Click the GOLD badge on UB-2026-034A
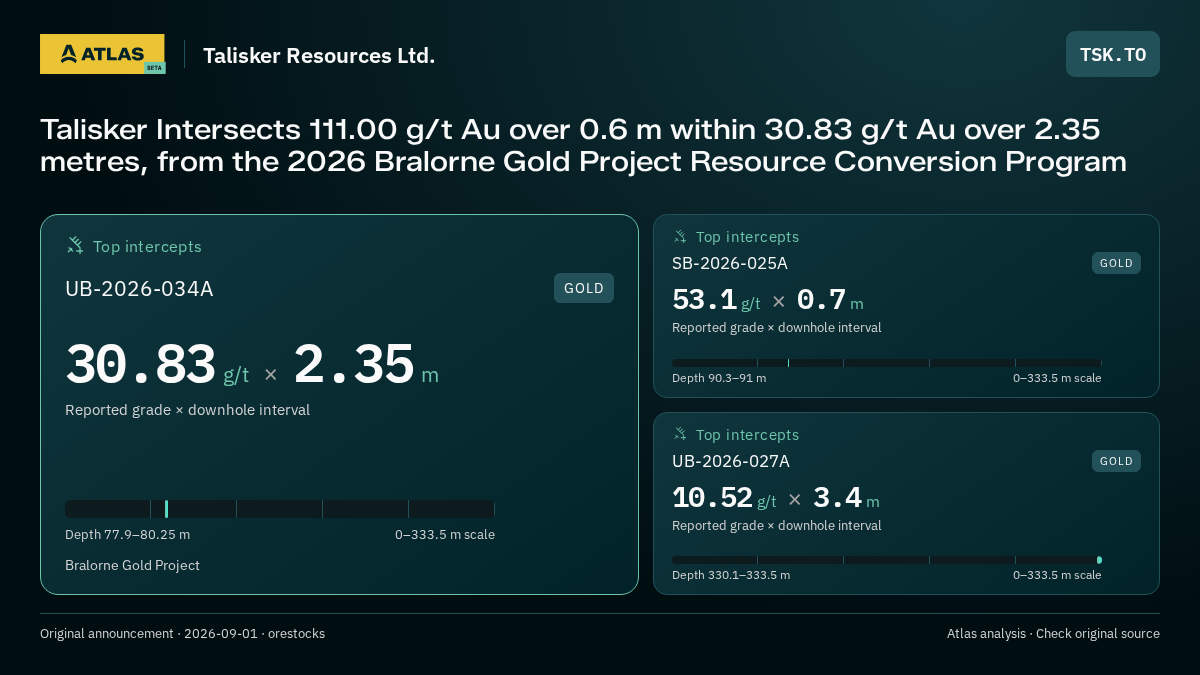 pos(584,288)
